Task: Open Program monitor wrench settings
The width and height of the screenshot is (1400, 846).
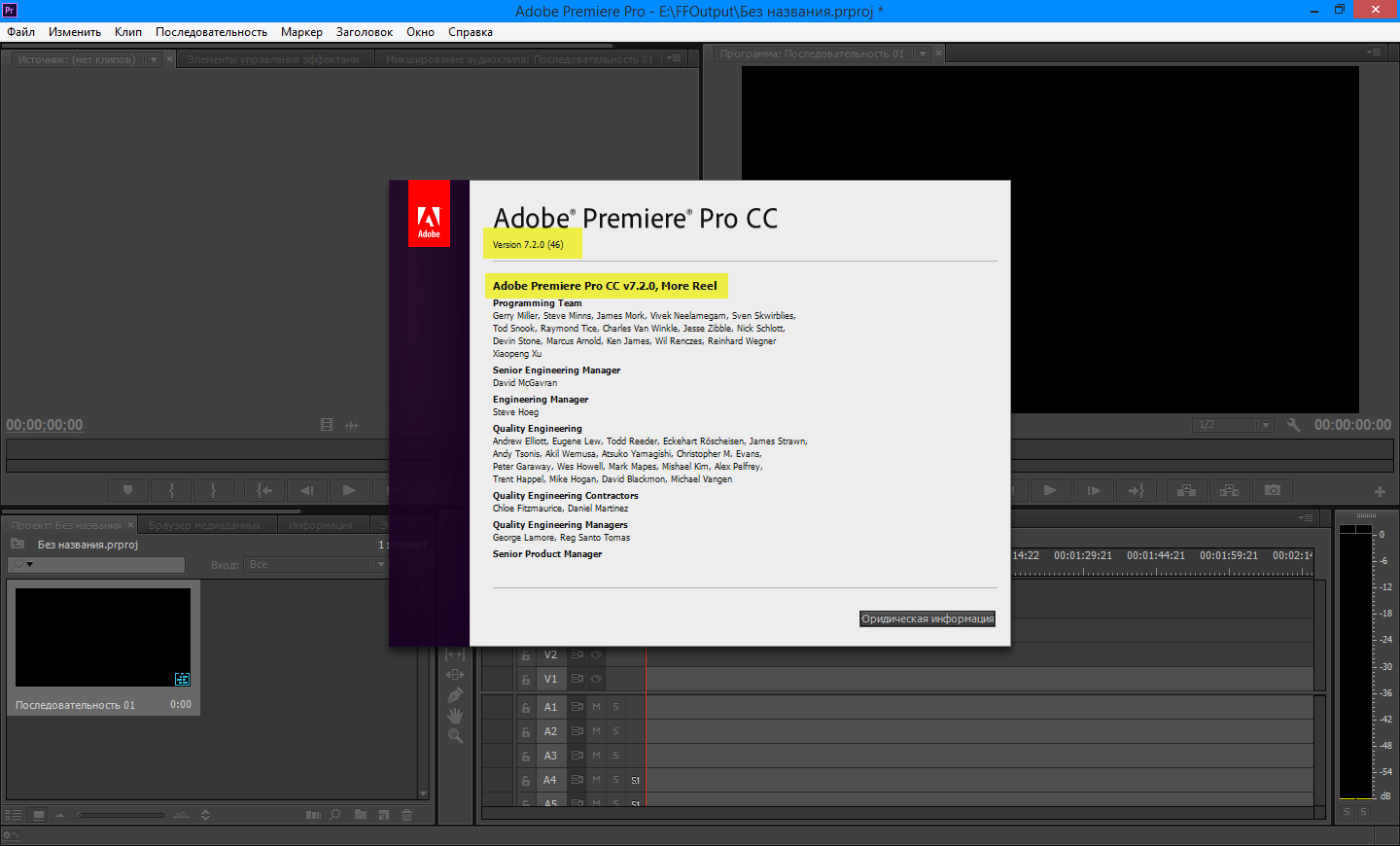Action: [x=1293, y=425]
